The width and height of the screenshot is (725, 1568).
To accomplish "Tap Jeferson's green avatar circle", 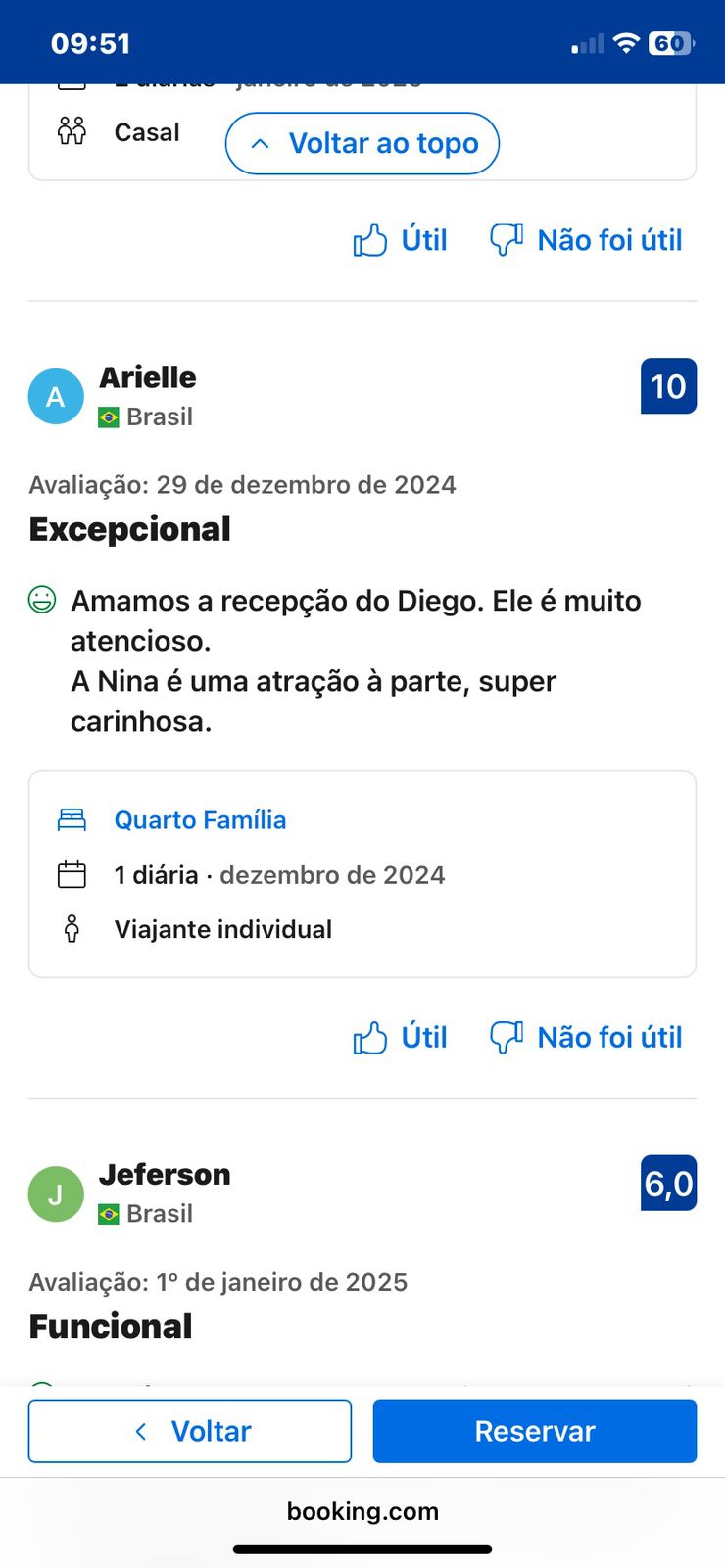I will coord(56,1194).
